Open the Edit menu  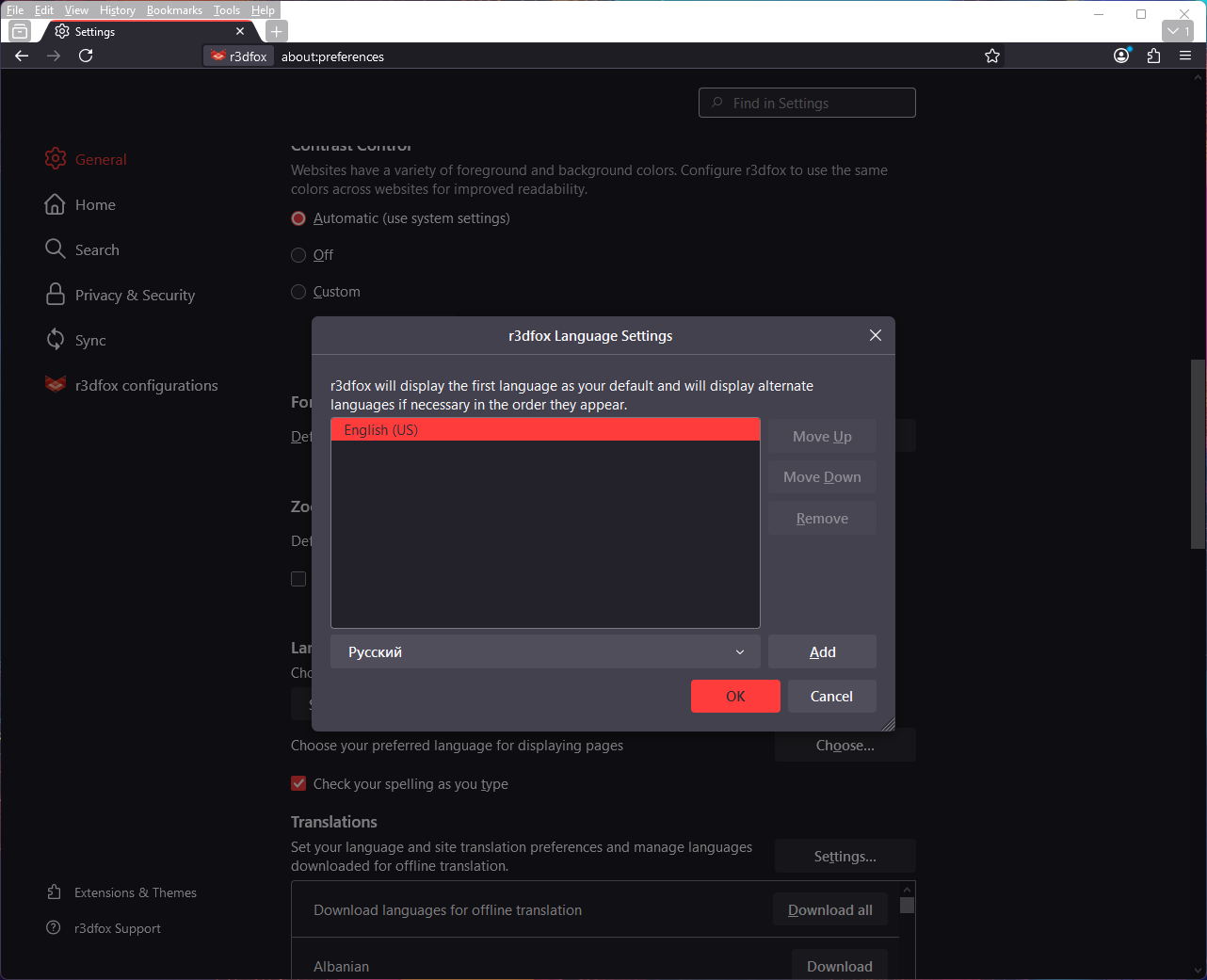[x=44, y=10]
